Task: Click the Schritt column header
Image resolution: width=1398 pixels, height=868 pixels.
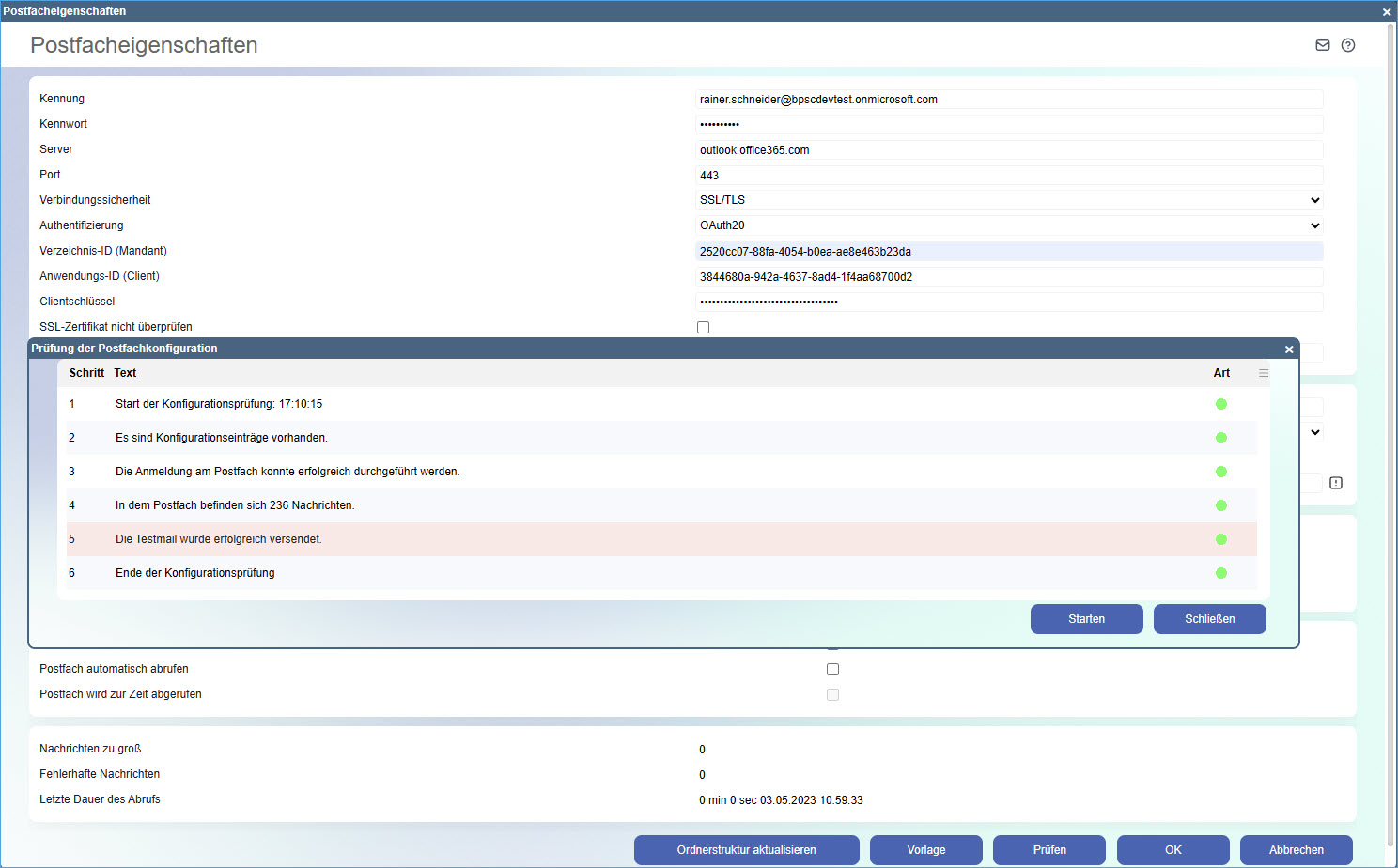Action: [x=86, y=373]
